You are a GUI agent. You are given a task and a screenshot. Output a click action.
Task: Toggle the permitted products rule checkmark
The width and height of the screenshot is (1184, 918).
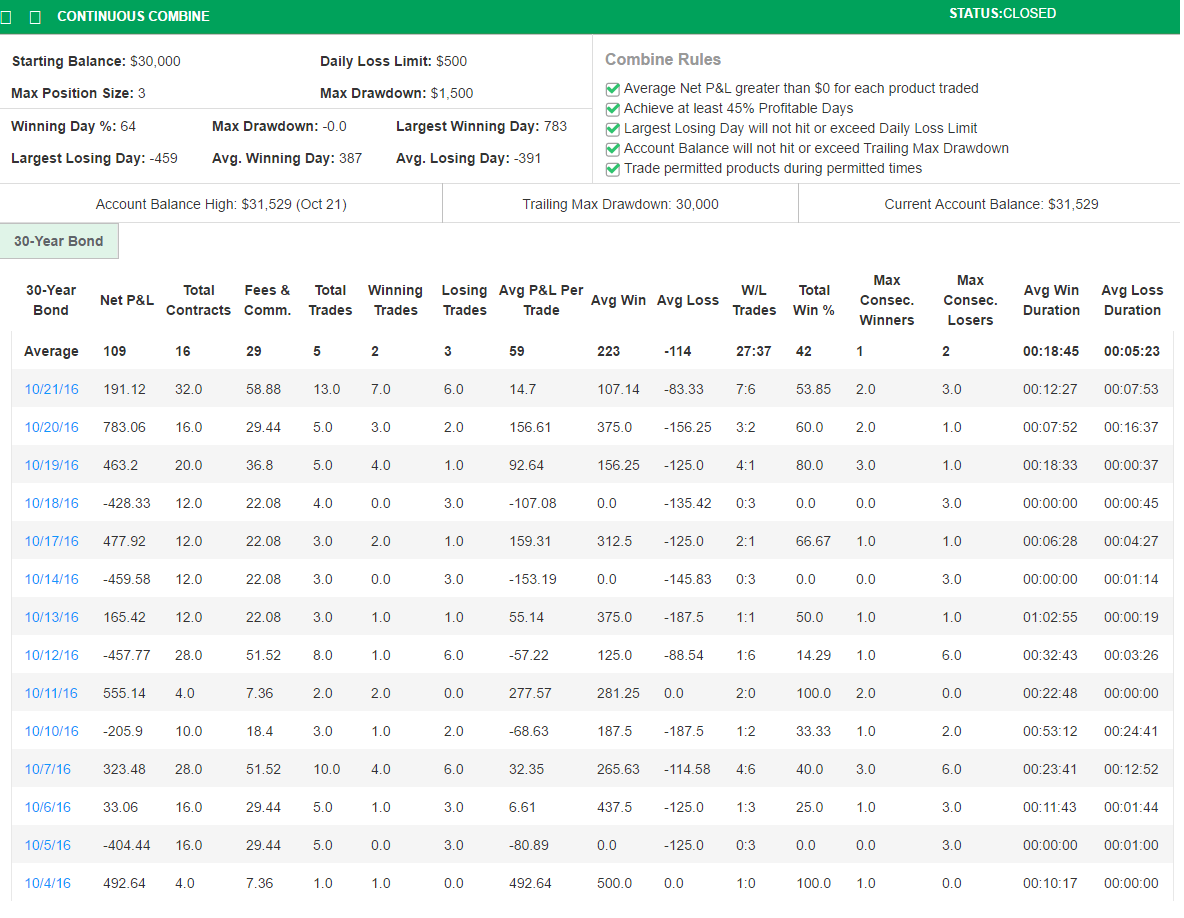click(x=612, y=169)
